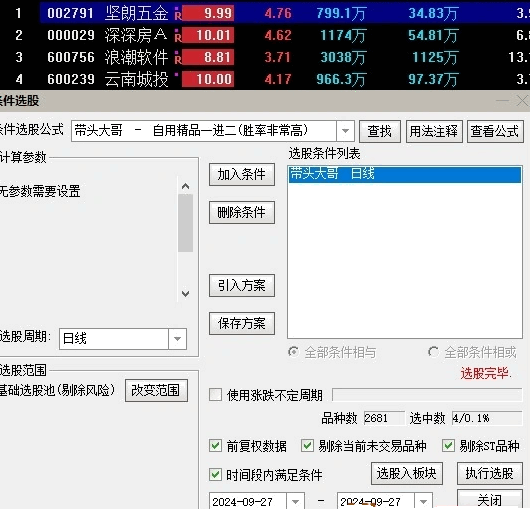Toggle 剔除当前未交易品种 checkbox
Viewport: 530px width, 509px height.
(307, 446)
